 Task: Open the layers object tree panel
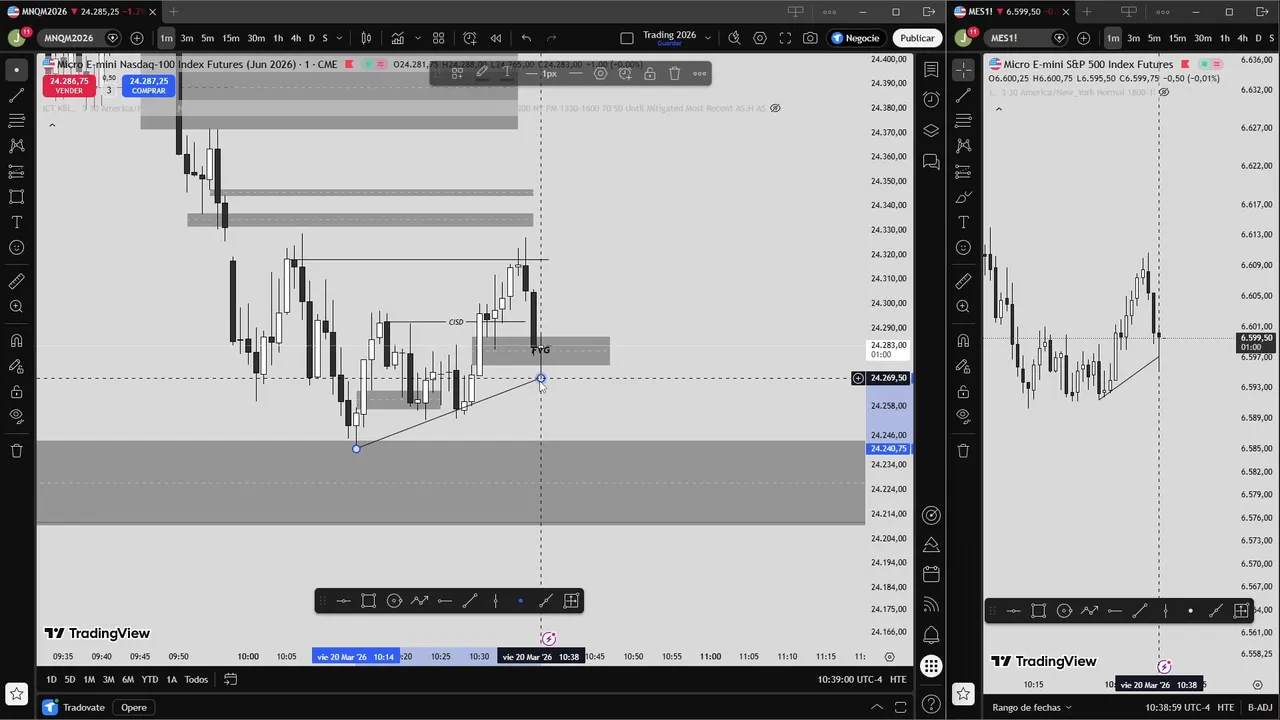click(x=931, y=130)
